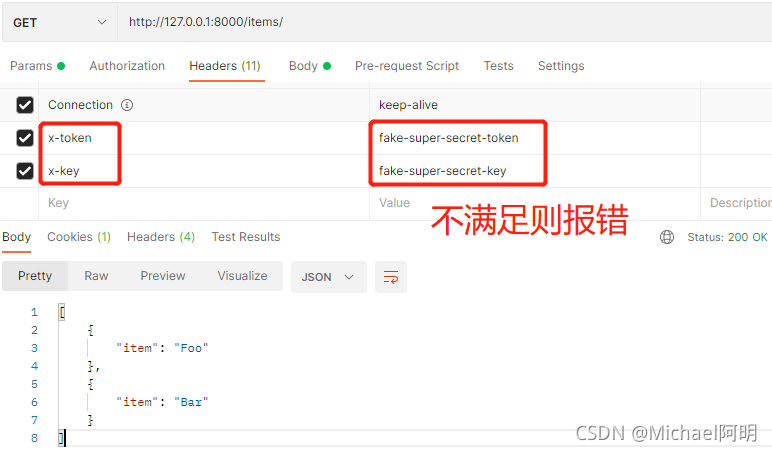Click the Status: 200 OK text
This screenshot has height=451, width=772.
pos(727,237)
